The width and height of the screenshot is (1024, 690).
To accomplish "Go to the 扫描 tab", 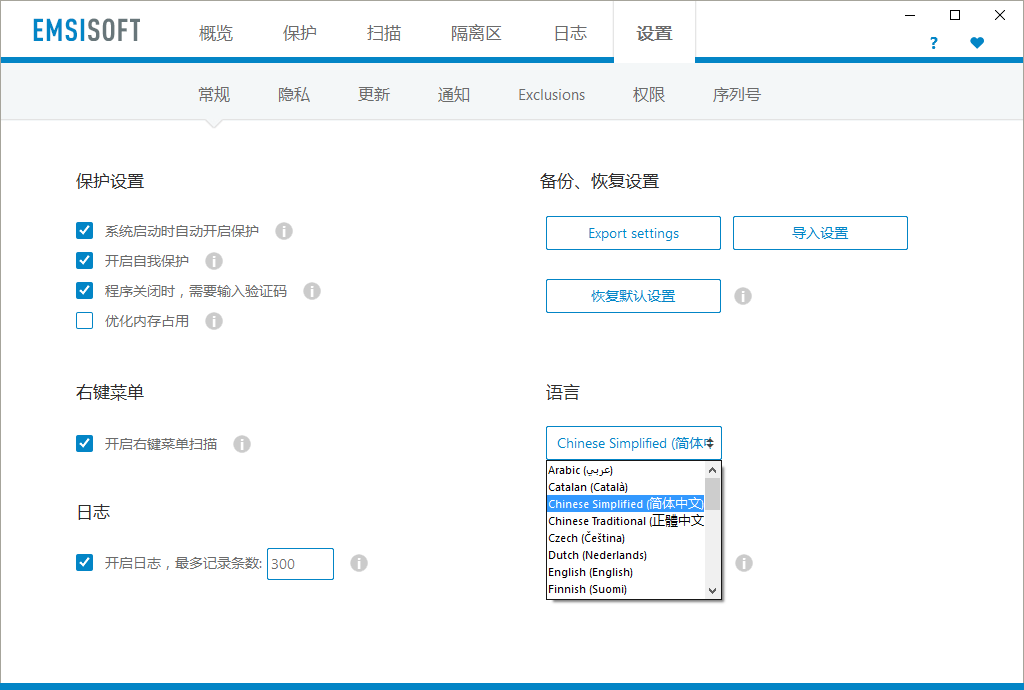I will click(x=384, y=33).
